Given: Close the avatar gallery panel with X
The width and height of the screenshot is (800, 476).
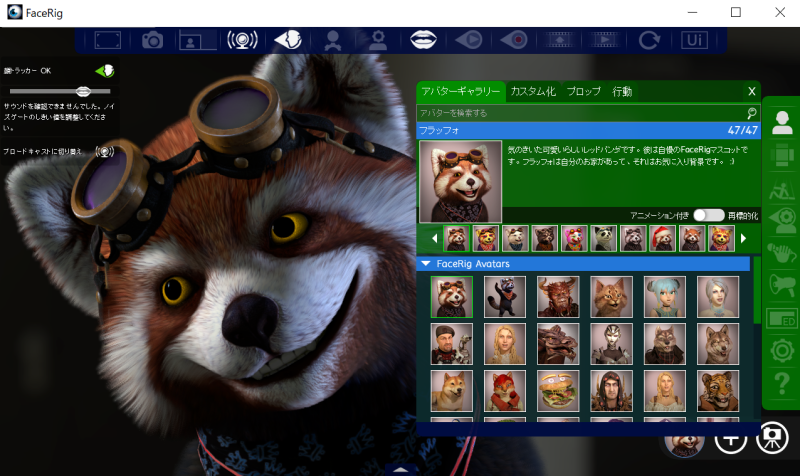Looking at the screenshot, I should [x=752, y=91].
